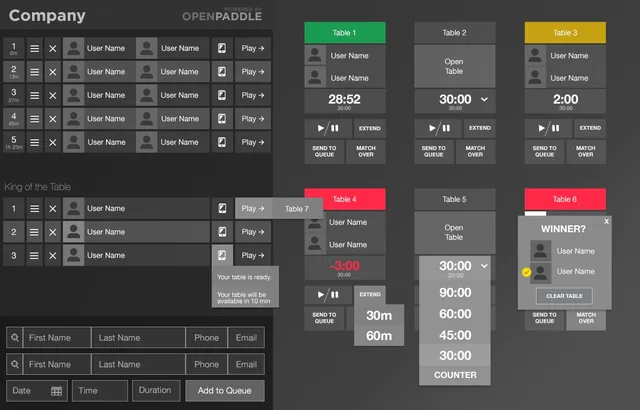Choose 45:00 in Table 5 timer list
Image resolution: width=640 pixels, height=410 pixels.
[x=455, y=335]
